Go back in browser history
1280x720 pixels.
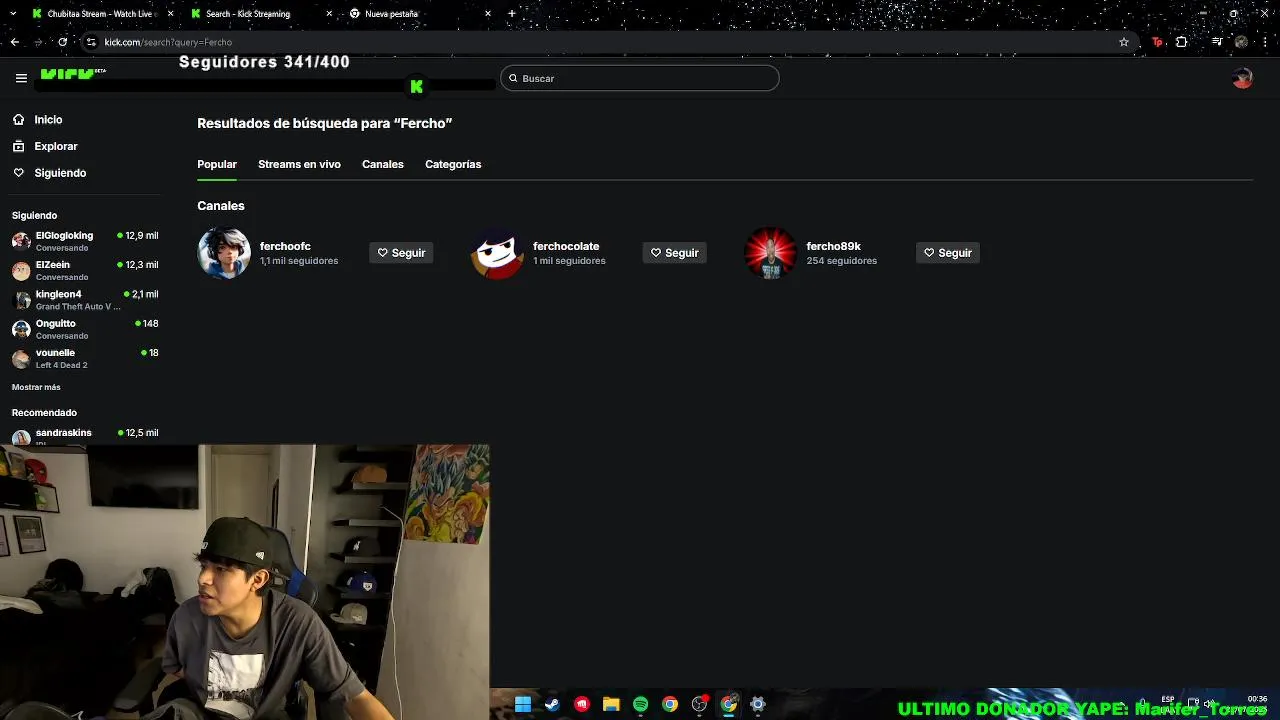coord(14,42)
